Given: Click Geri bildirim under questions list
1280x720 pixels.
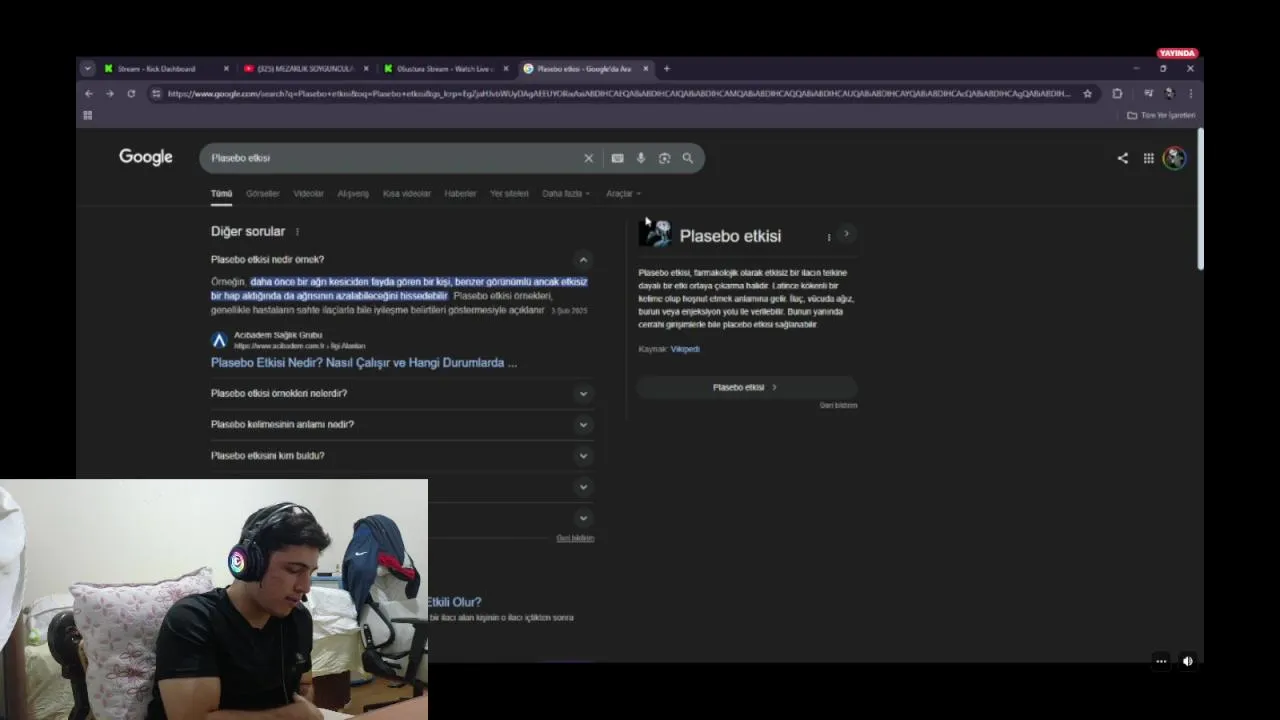Looking at the screenshot, I should (x=575, y=538).
